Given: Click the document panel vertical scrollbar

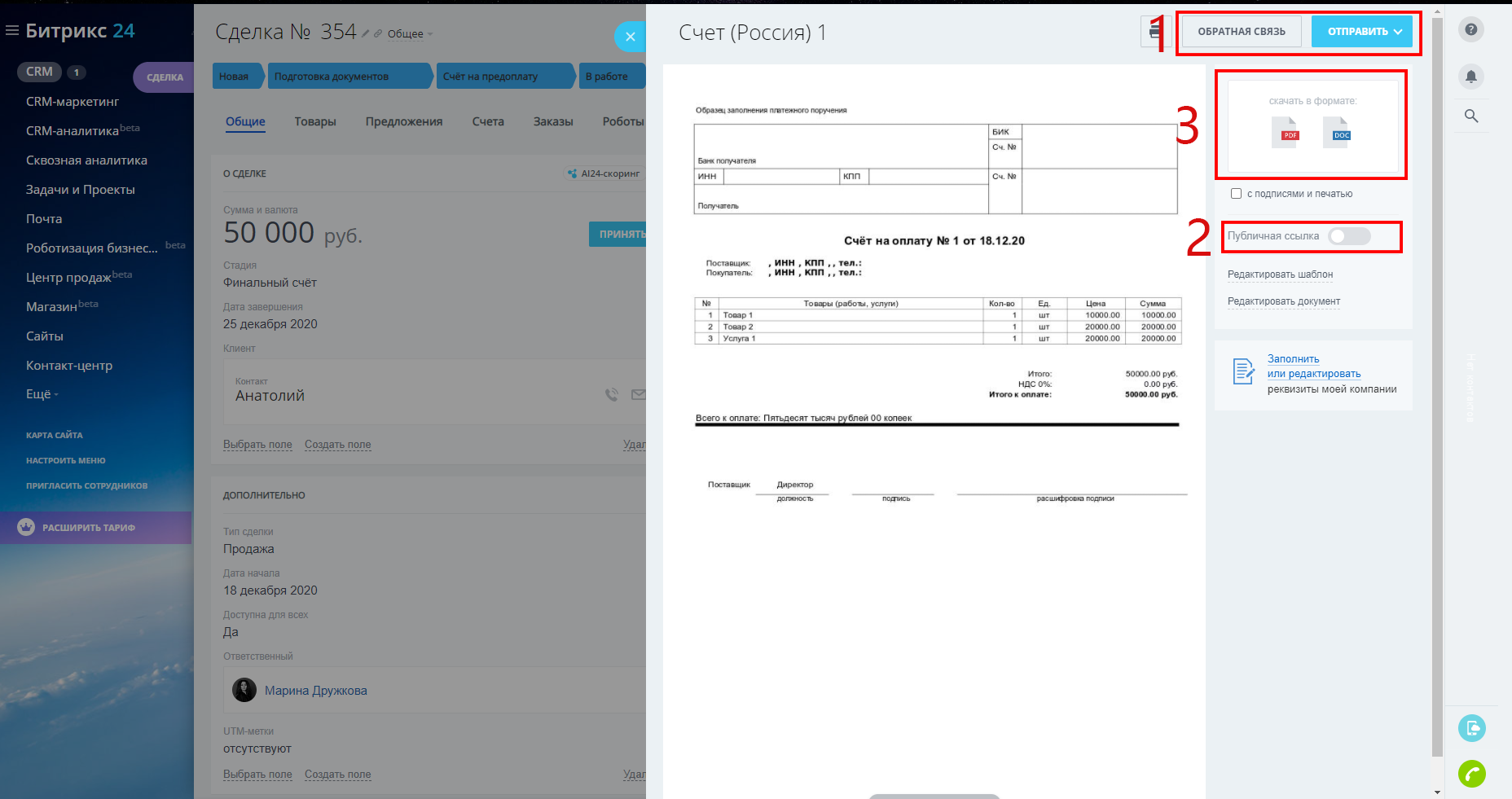Looking at the screenshot, I should (x=1437, y=387).
